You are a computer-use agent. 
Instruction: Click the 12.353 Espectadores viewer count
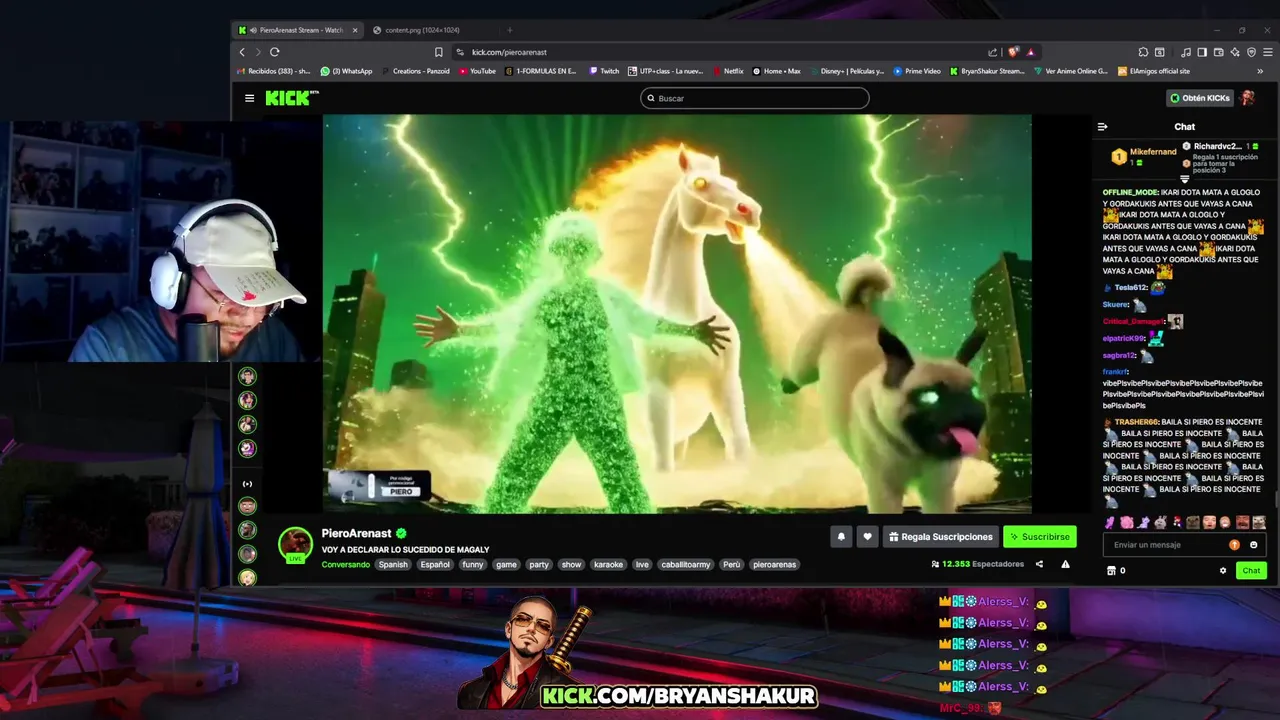click(977, 564)
